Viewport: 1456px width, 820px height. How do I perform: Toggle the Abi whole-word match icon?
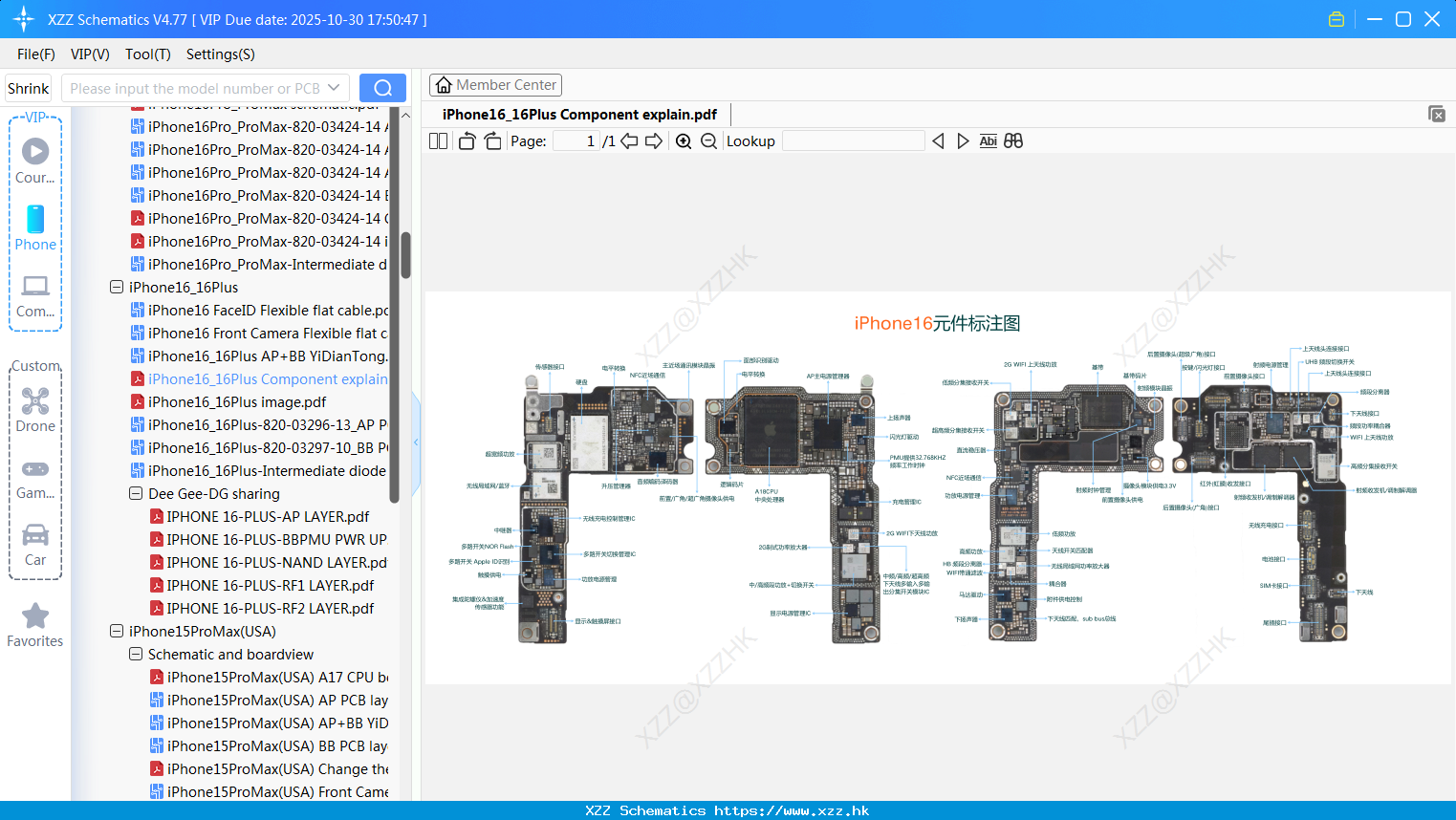point(988,141)
